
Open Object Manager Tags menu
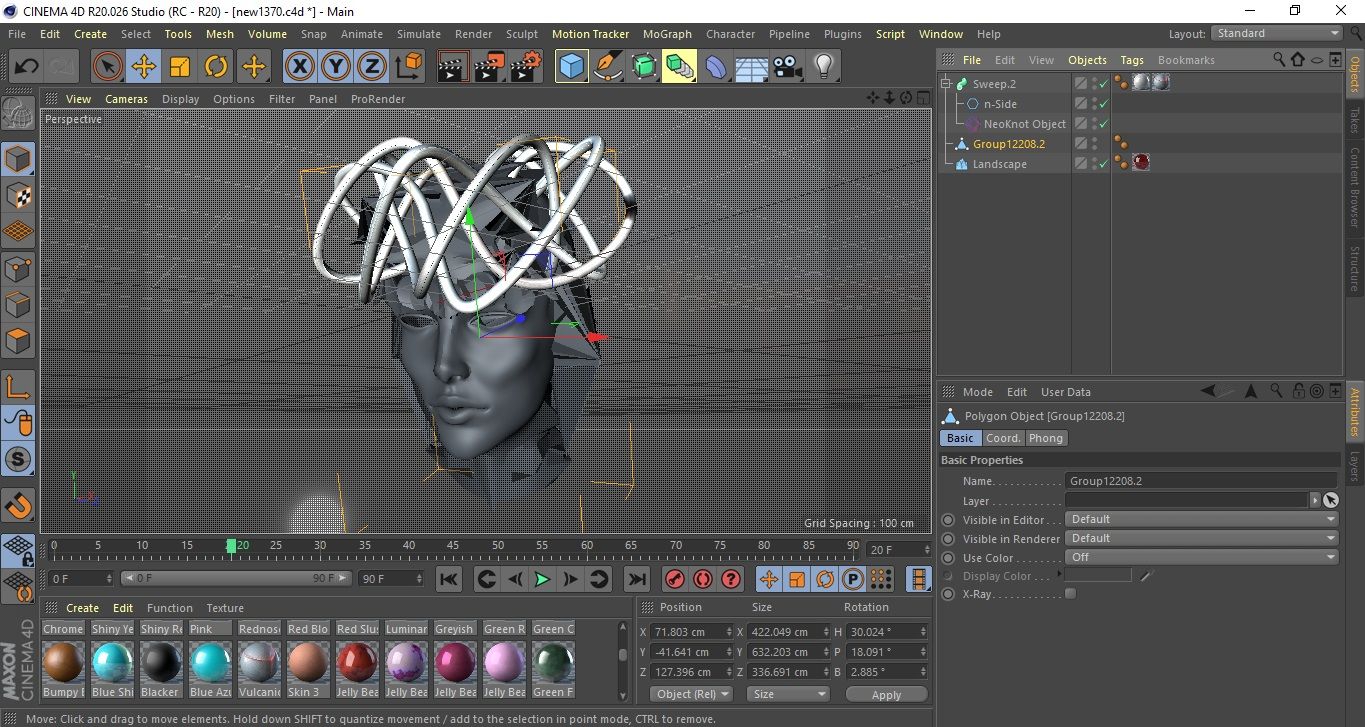(1132, 60)
